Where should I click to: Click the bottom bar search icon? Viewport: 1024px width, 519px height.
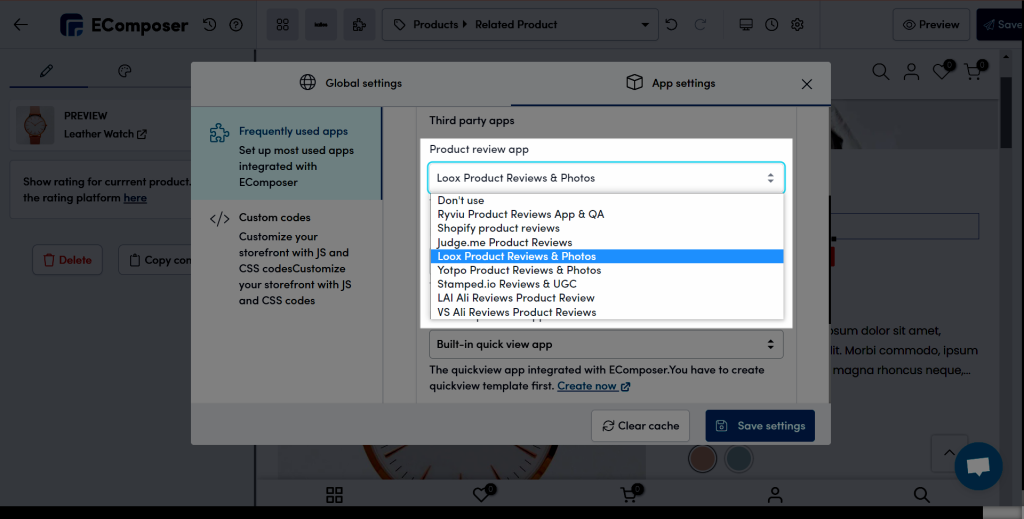tap(921, 495)
